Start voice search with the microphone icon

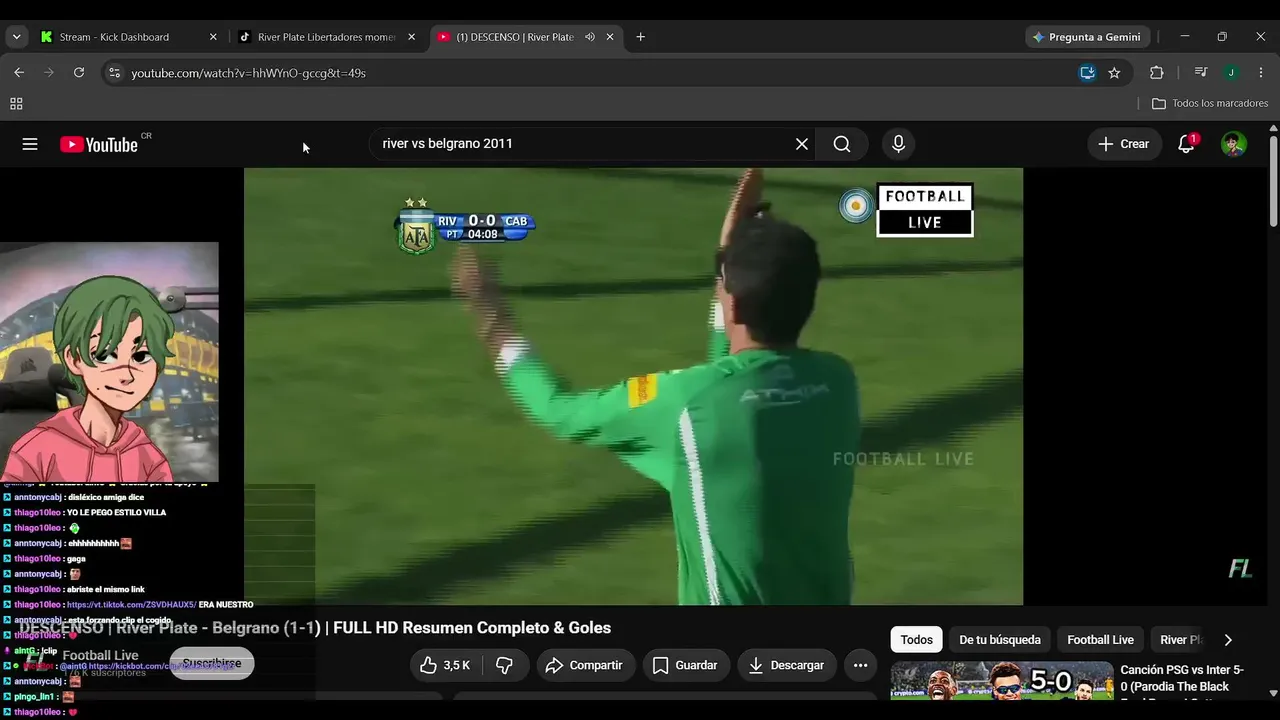tap(898, 144)
